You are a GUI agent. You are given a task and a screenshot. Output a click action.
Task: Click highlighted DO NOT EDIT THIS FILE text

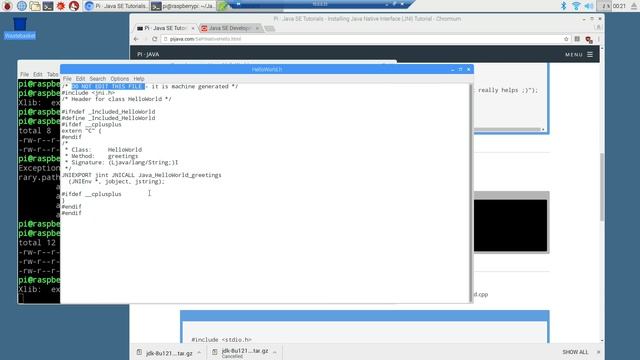click(108, 87)
